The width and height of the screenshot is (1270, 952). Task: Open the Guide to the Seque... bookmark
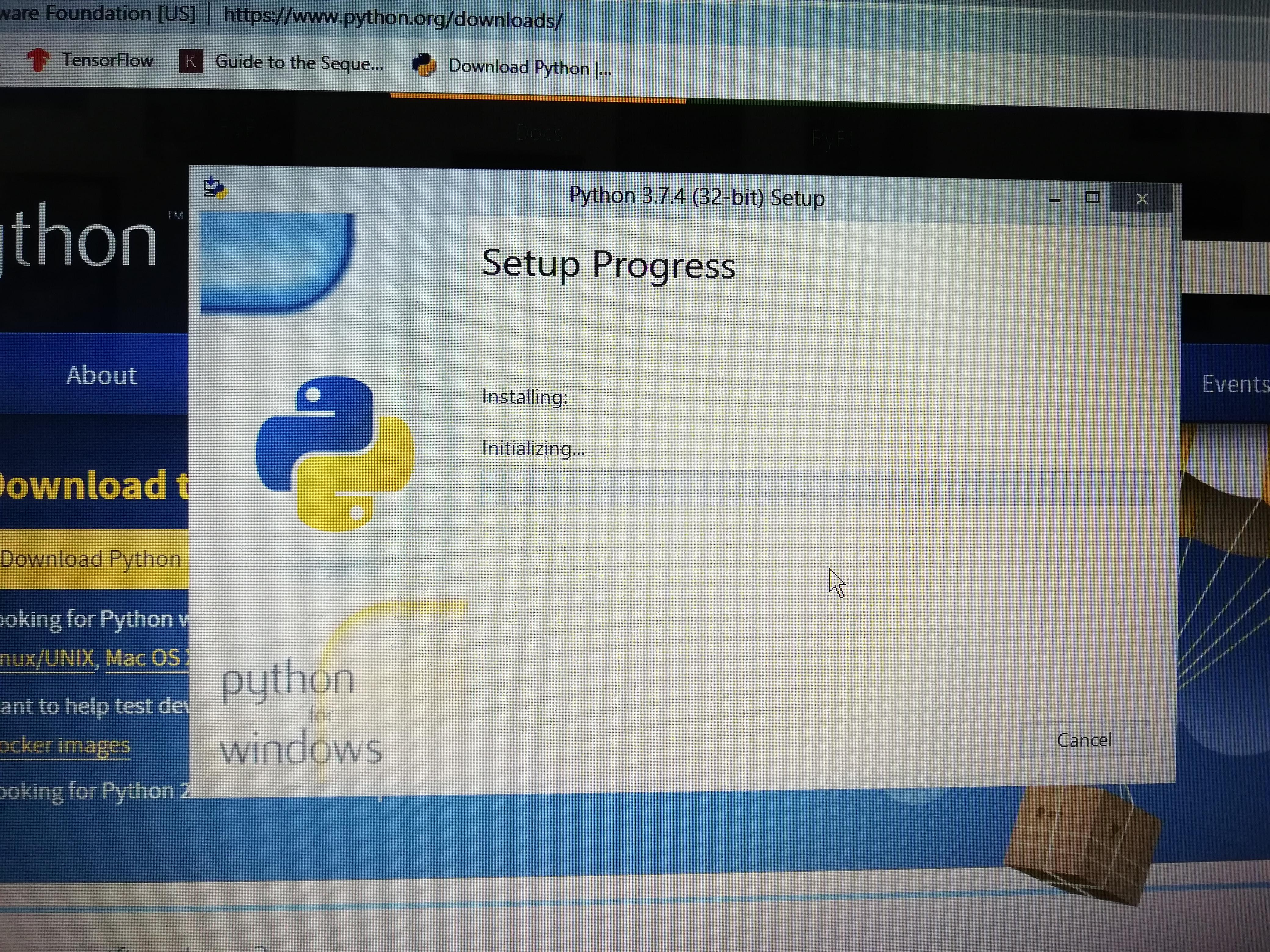(x=298, y=63)
